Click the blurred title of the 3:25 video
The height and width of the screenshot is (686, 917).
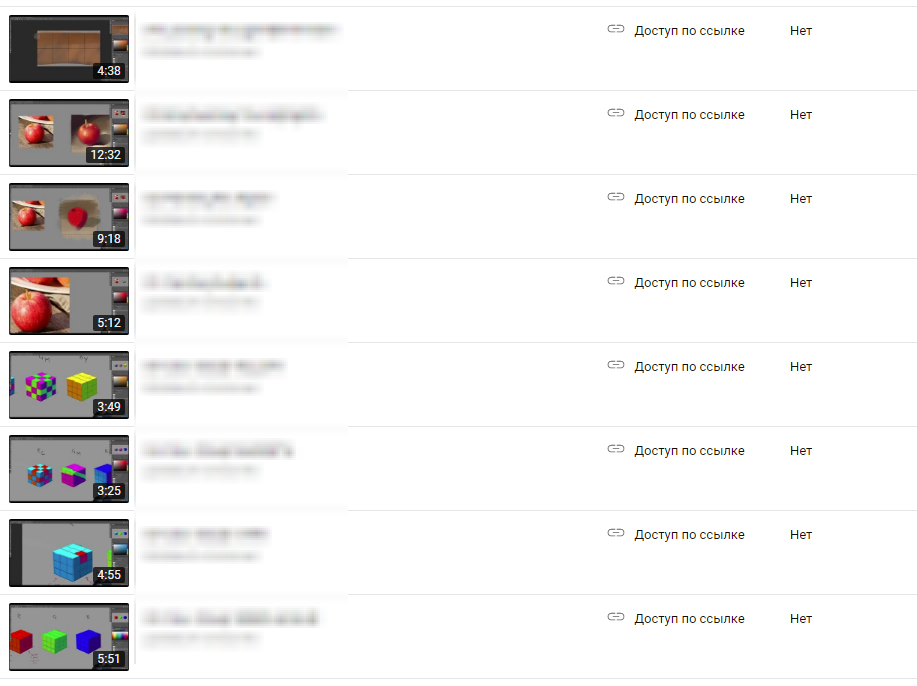coord(218,450)
